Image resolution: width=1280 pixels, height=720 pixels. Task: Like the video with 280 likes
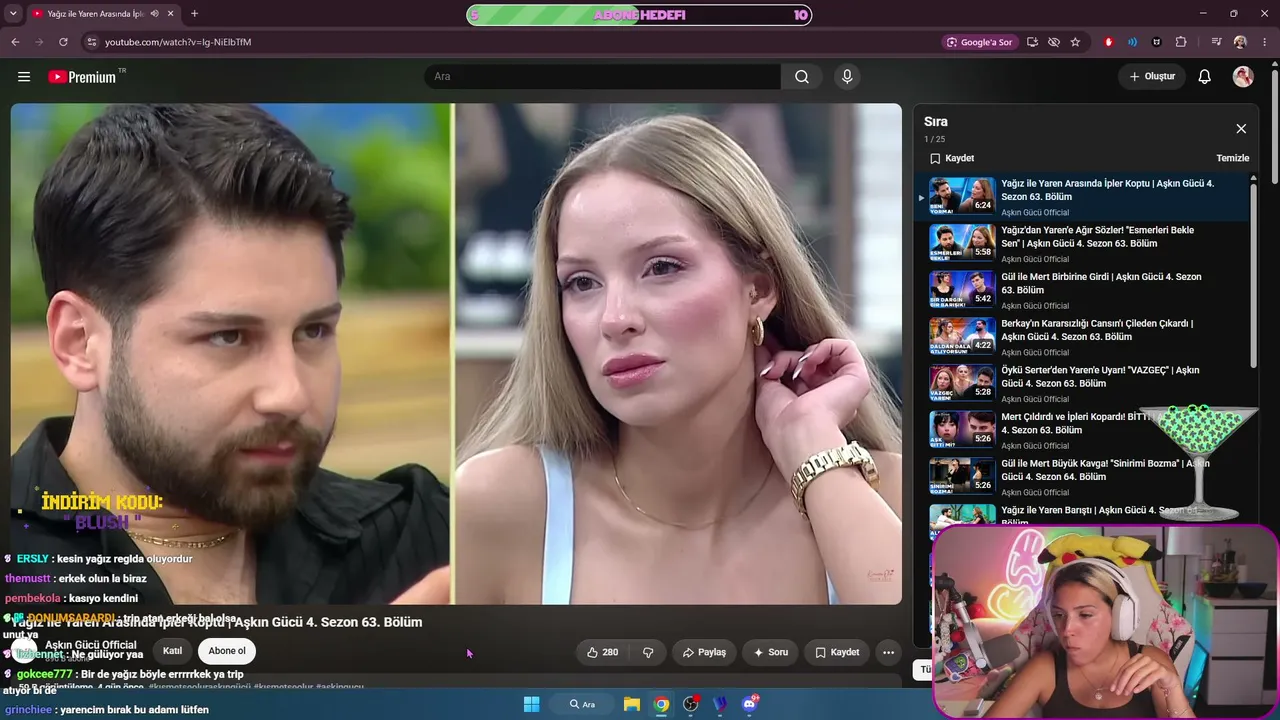pos(602,652)
